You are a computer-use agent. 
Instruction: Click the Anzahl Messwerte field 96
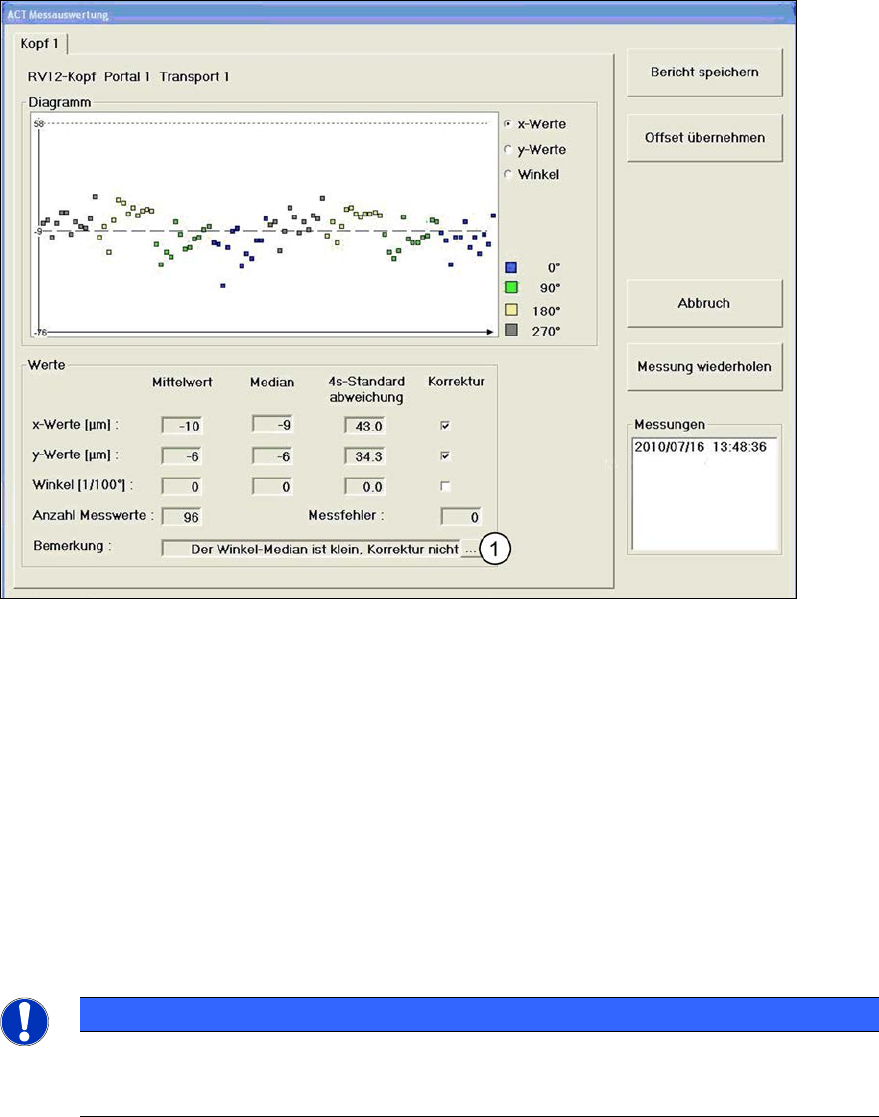[182, 517]
